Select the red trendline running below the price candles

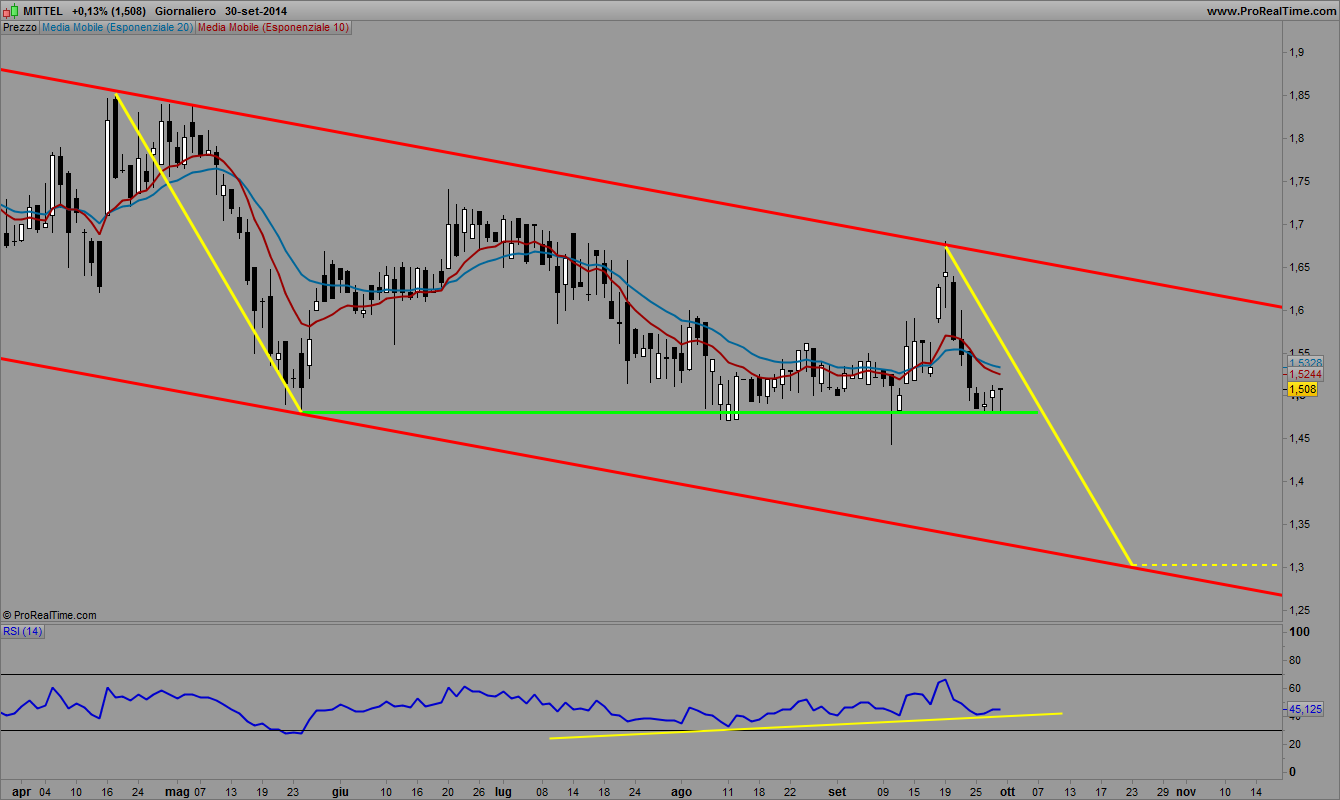pyautogui.click(x=640, y=476)
